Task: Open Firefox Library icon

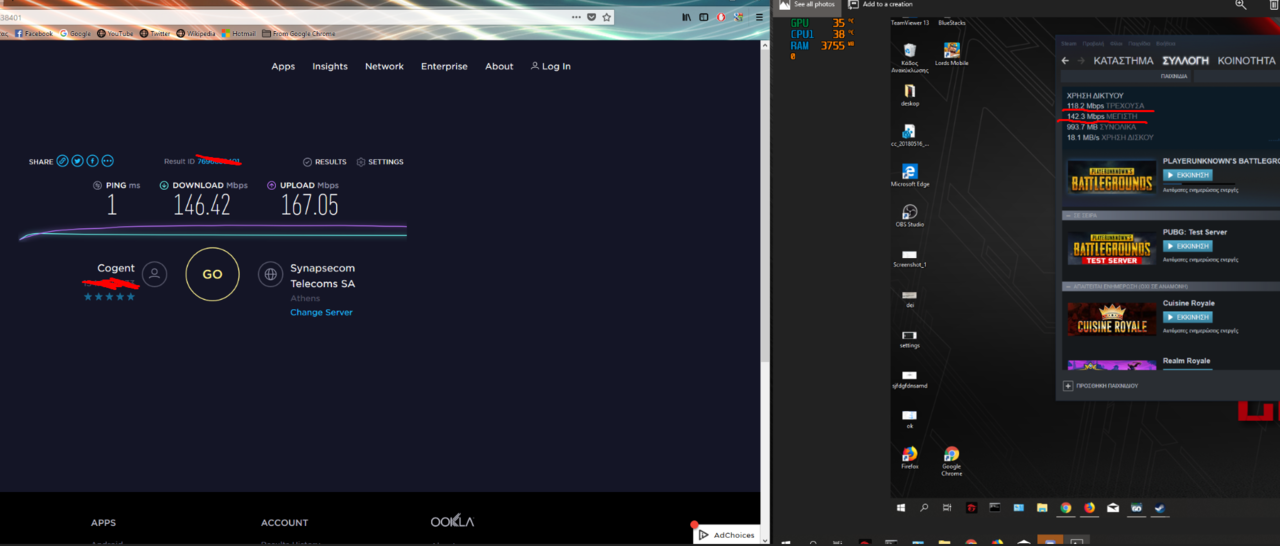Action: 686,17
